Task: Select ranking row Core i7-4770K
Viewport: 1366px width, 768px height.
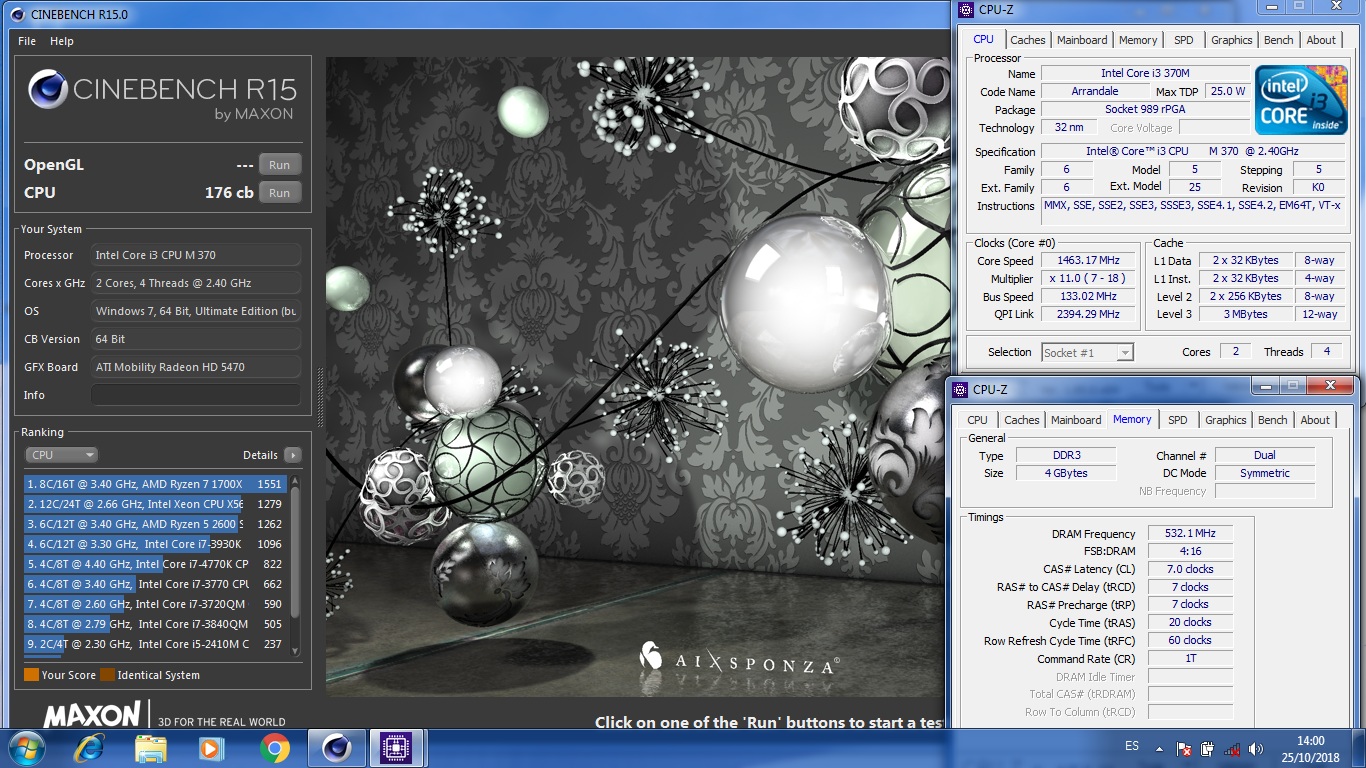Action: 155,564
